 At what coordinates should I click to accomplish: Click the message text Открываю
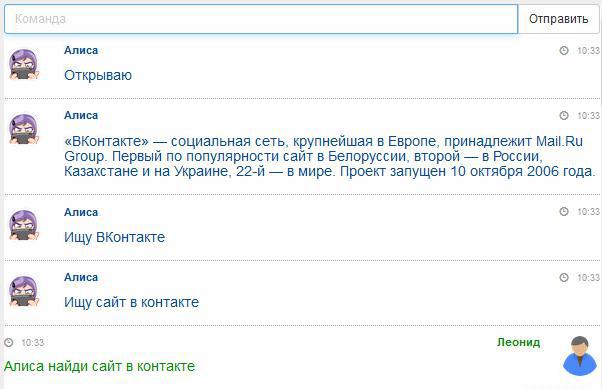coord(98,75)
